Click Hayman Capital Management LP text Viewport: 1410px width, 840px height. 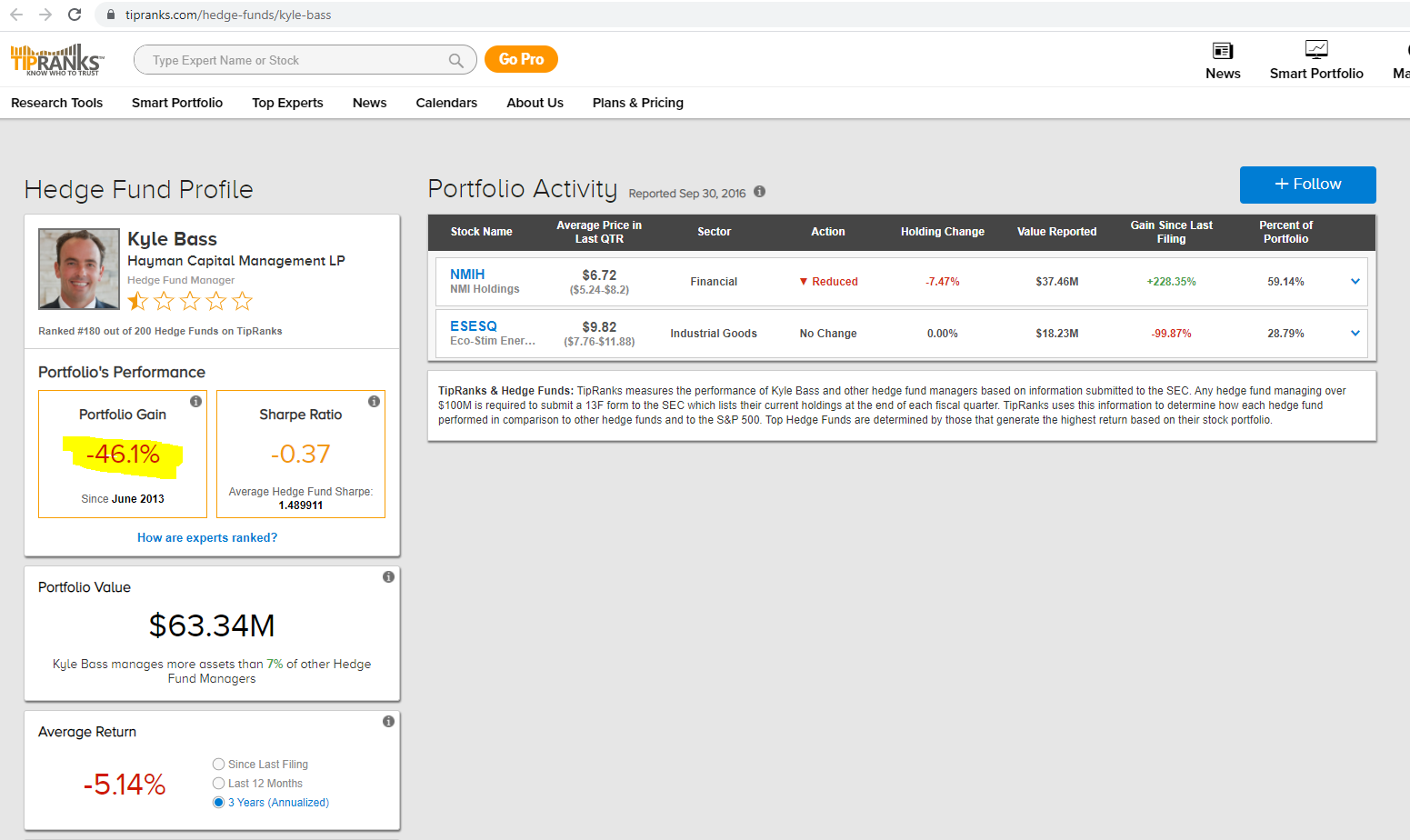pyautogui.click(x=236, y=261)
